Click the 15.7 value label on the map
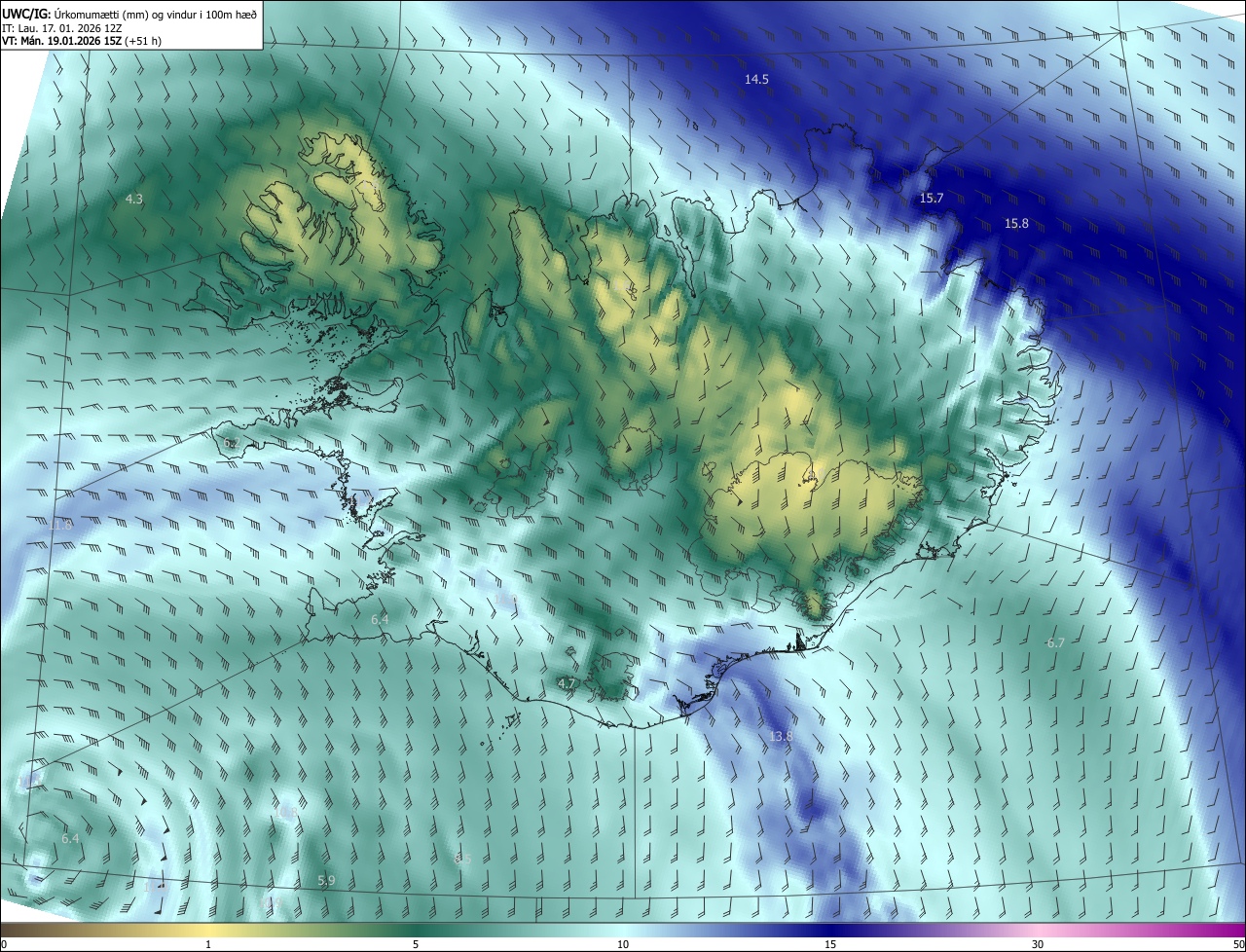 pyautogui.click(x=932, y=199)
